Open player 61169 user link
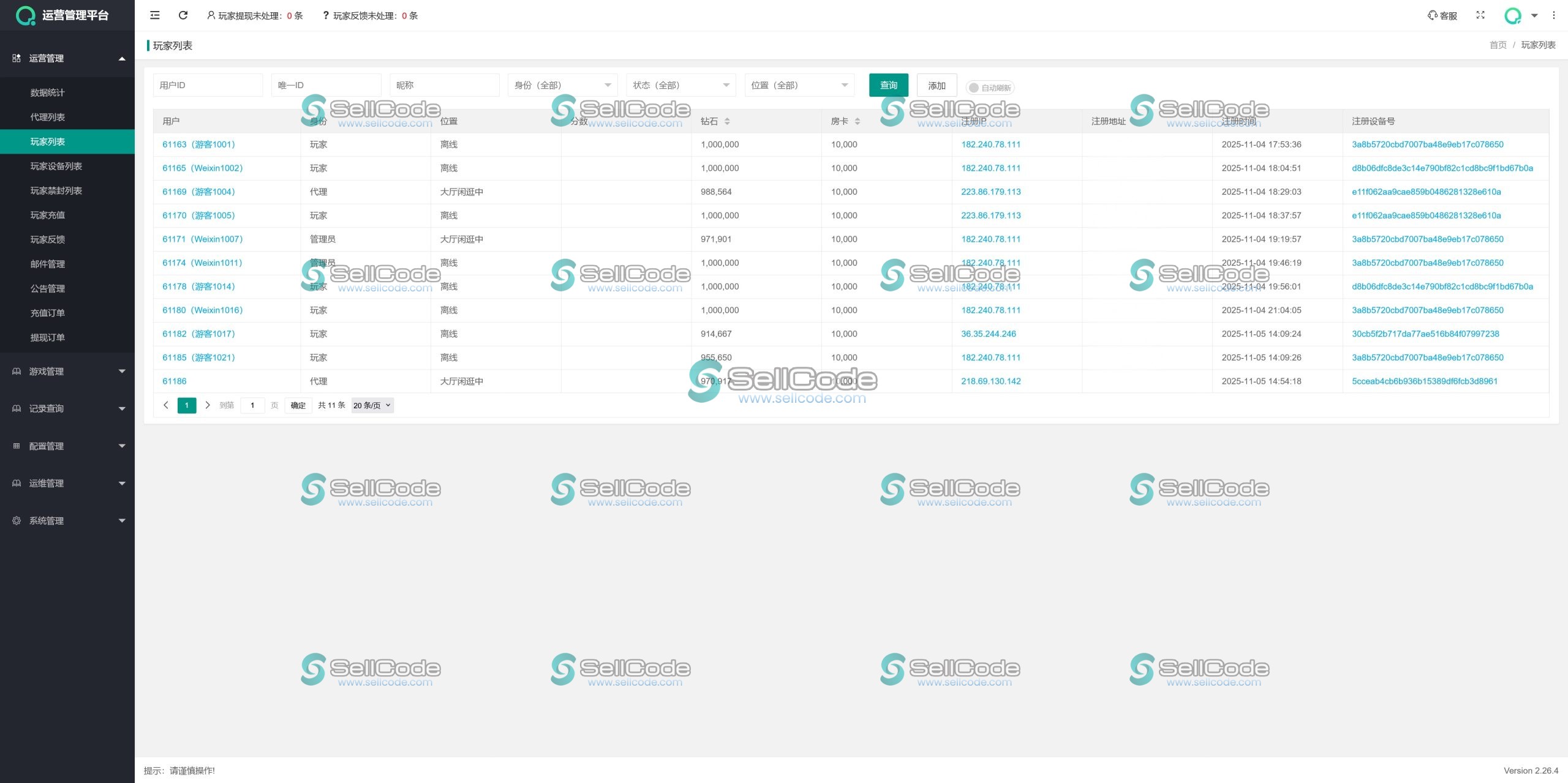Screen dimensions: 1568x783 198,192
